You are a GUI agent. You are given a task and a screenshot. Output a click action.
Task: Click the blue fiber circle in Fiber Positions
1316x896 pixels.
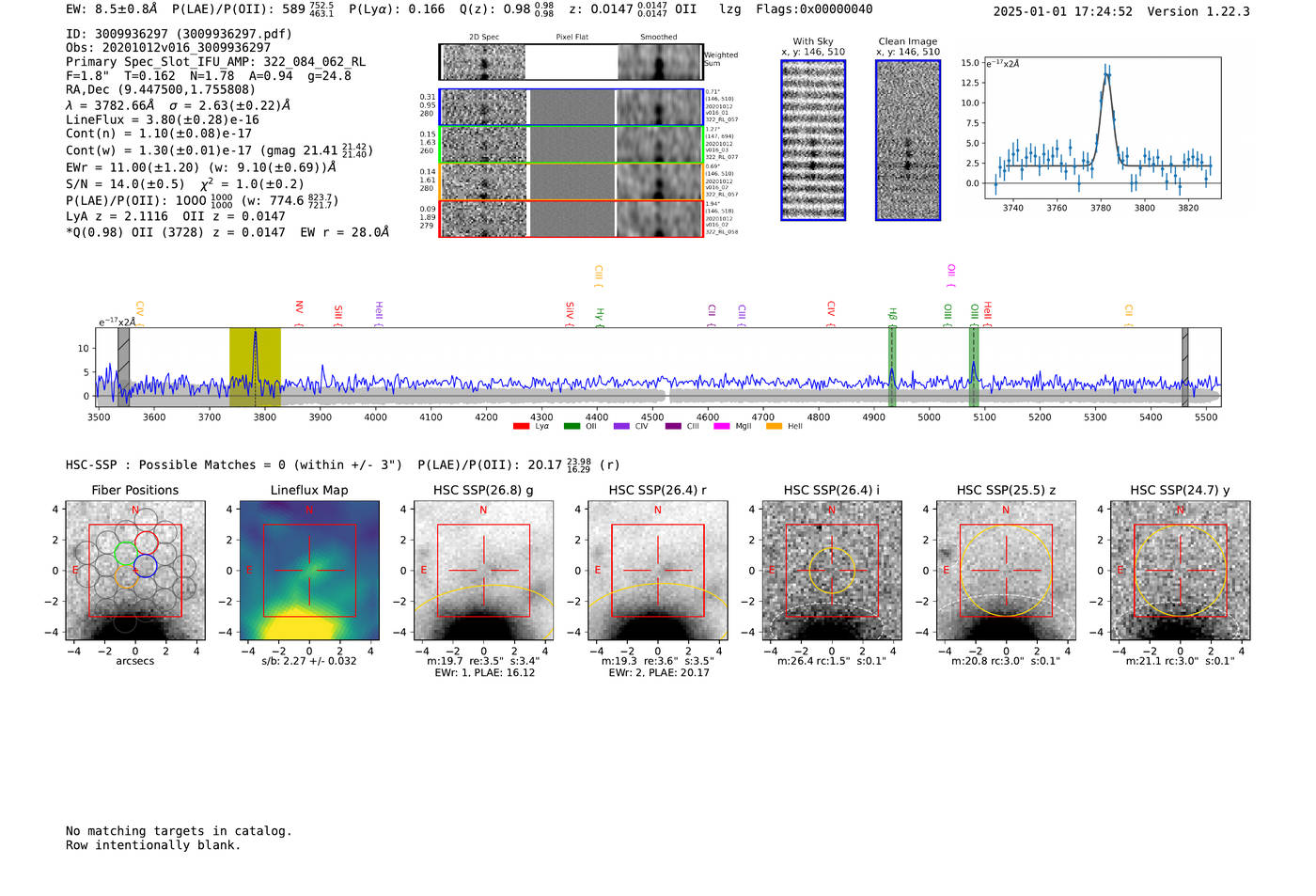click(145, 565)
